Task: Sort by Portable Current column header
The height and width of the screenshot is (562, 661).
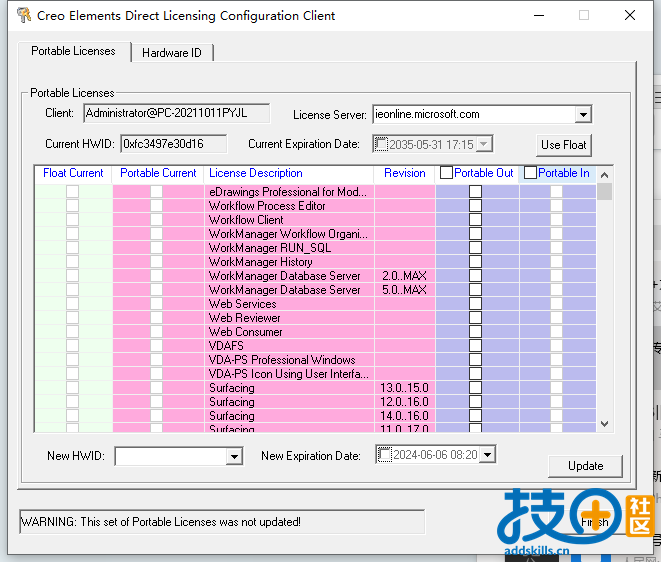Action: [158, 173]
